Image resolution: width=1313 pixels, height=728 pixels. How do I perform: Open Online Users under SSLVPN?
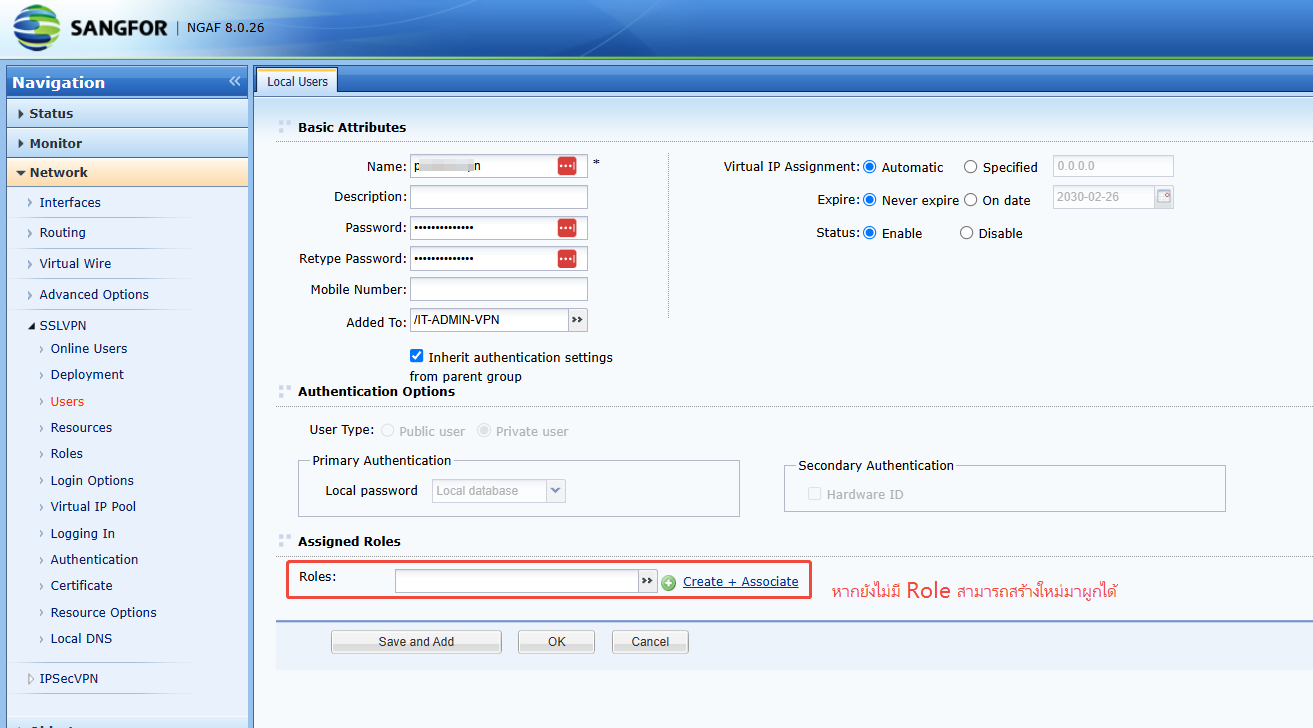(89, 348)
